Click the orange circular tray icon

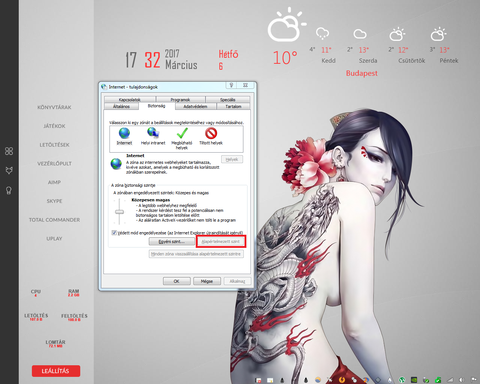(342, 380)
